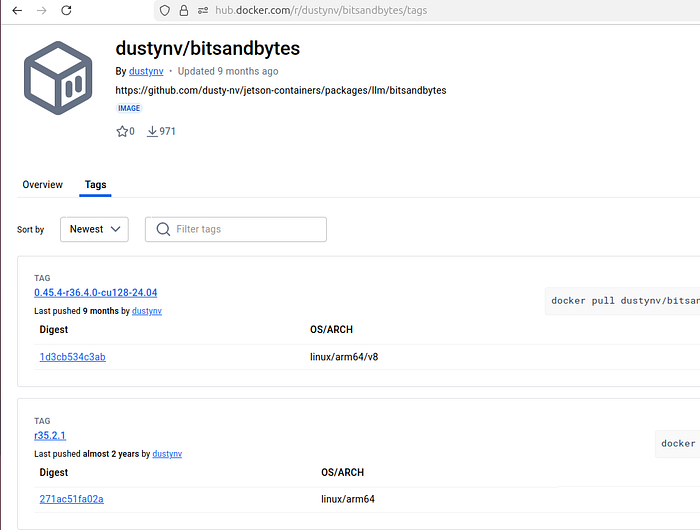The image size is (700, 530).
Task: Click the Digest header in first tag card
Action: point(54,330)
